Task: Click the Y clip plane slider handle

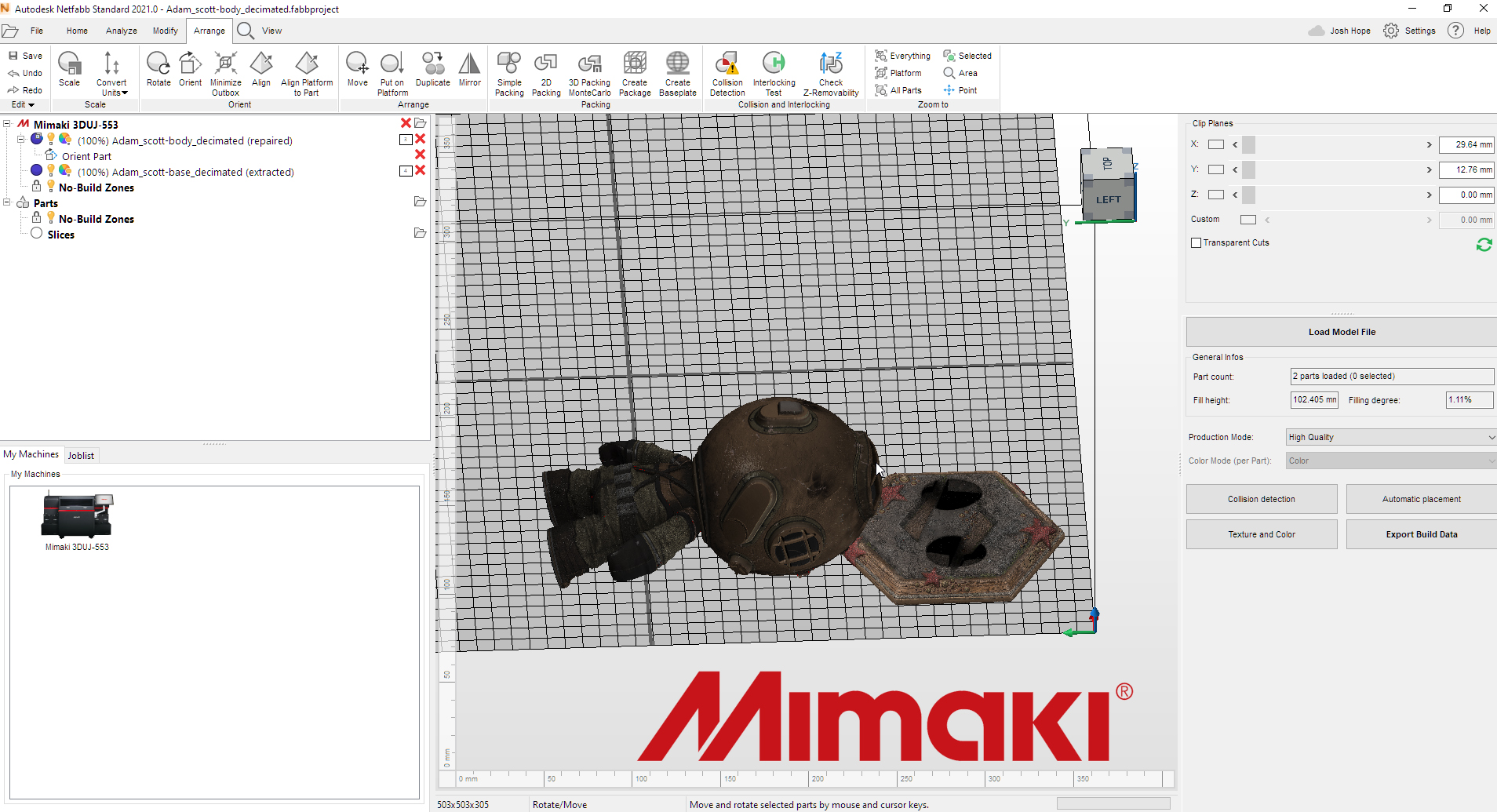Action: tap(1248, 169)
